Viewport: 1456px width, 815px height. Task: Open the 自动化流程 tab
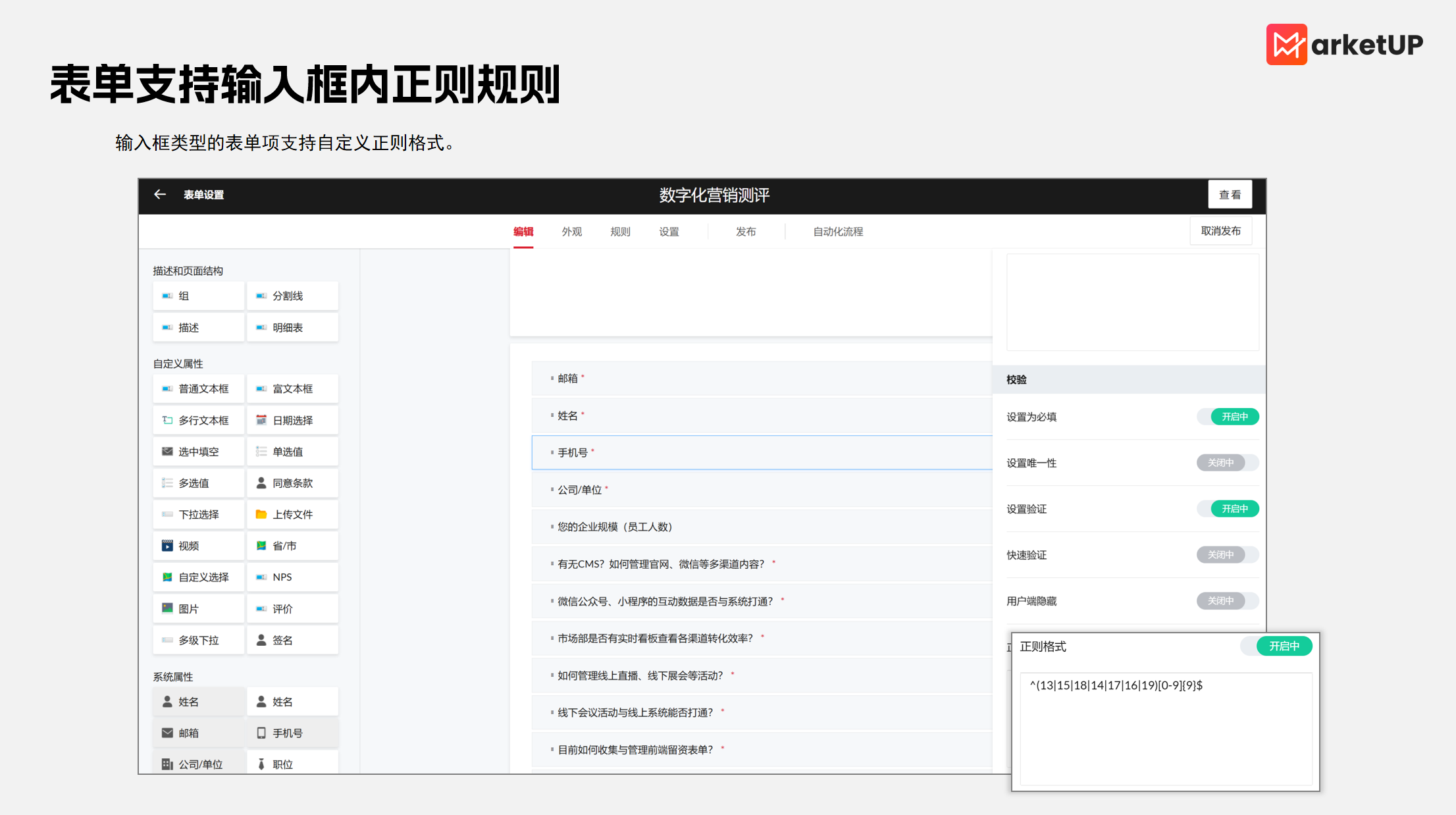coord(837,231)
